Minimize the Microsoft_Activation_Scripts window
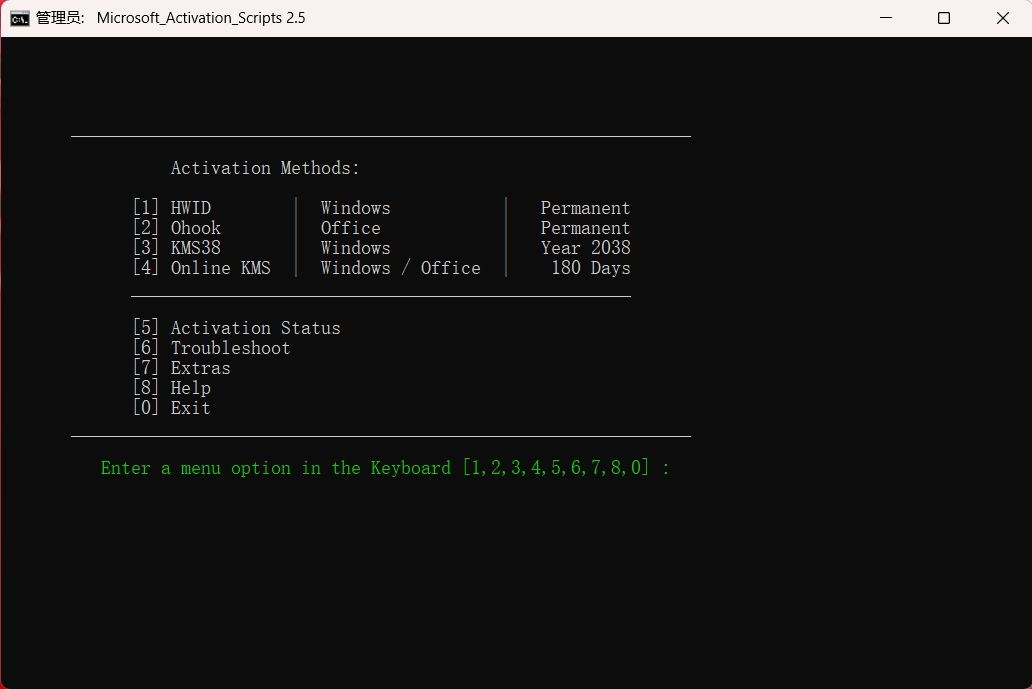 [886, 18]
